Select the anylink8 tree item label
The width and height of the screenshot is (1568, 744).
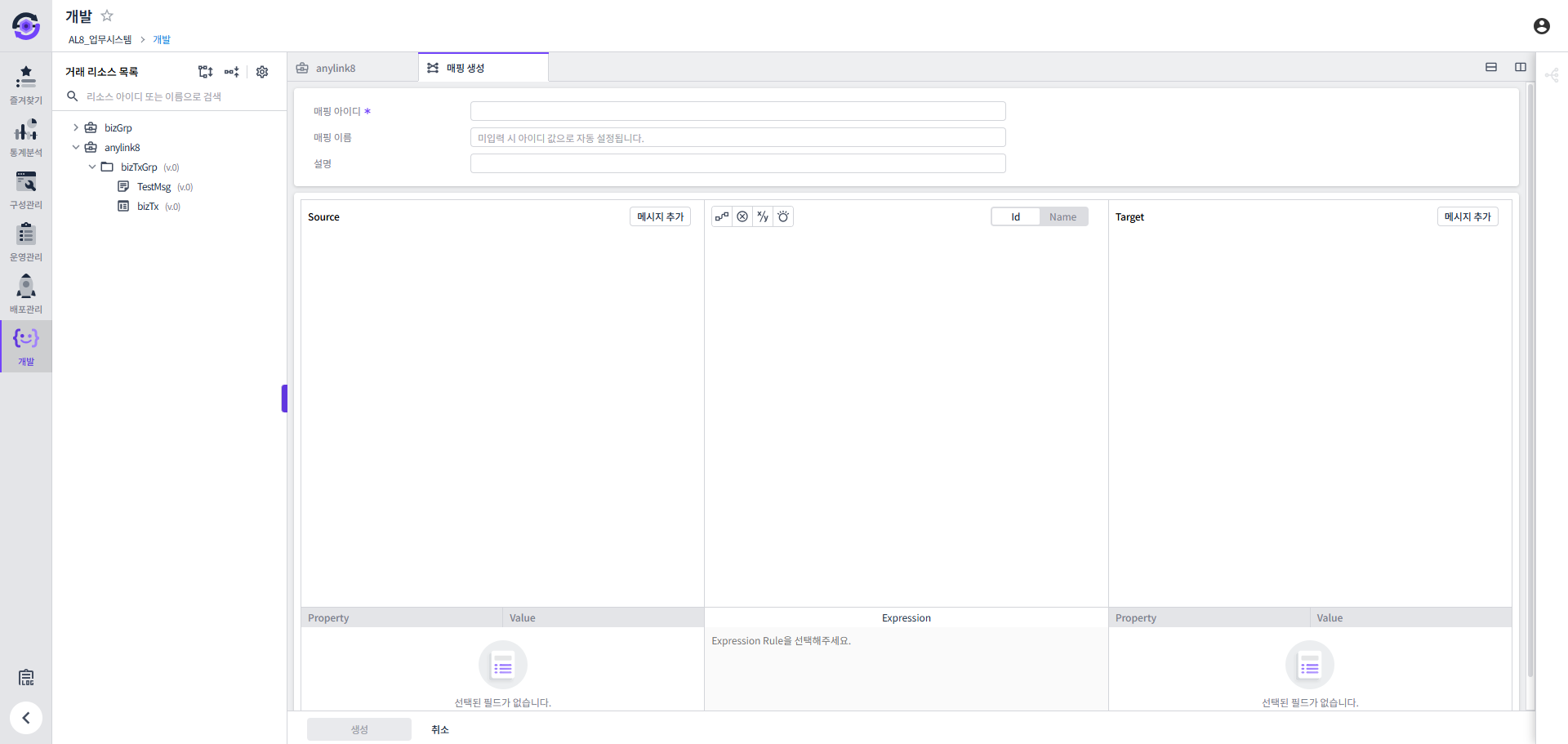(122, 148)
